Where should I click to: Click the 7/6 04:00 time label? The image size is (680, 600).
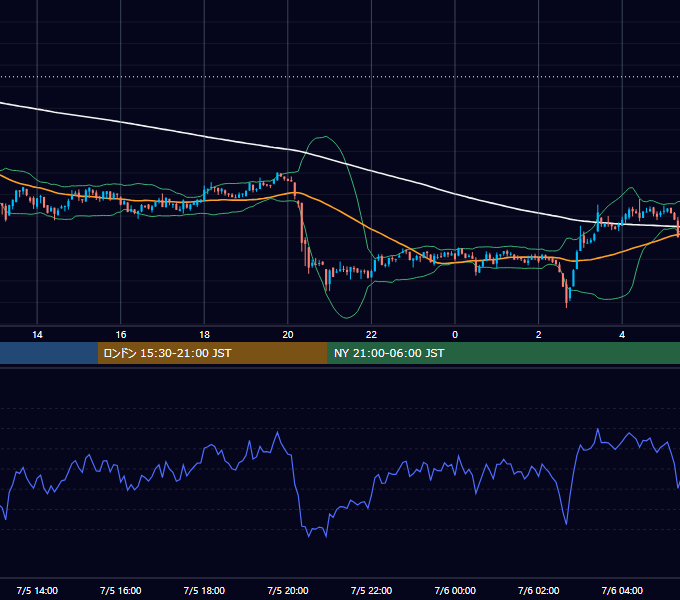pos(622,591)
